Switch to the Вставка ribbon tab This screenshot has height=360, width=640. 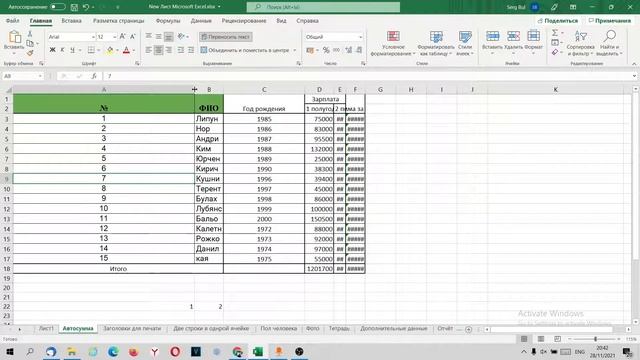tap(71, 20)
